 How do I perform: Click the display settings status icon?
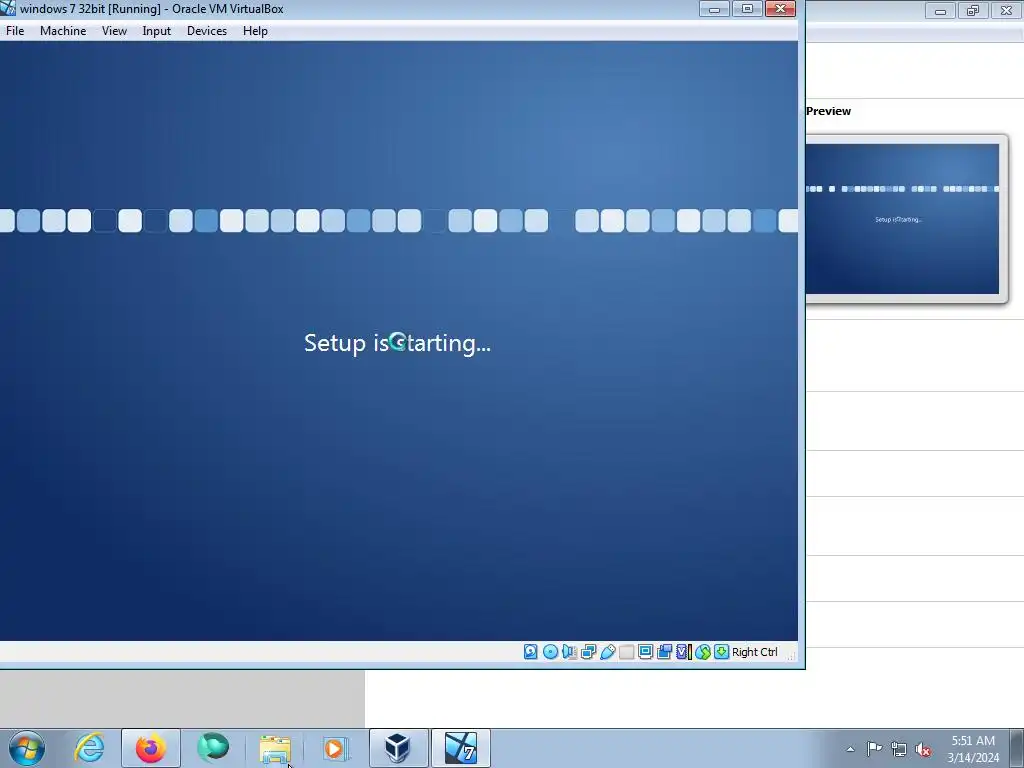[645, 652]
